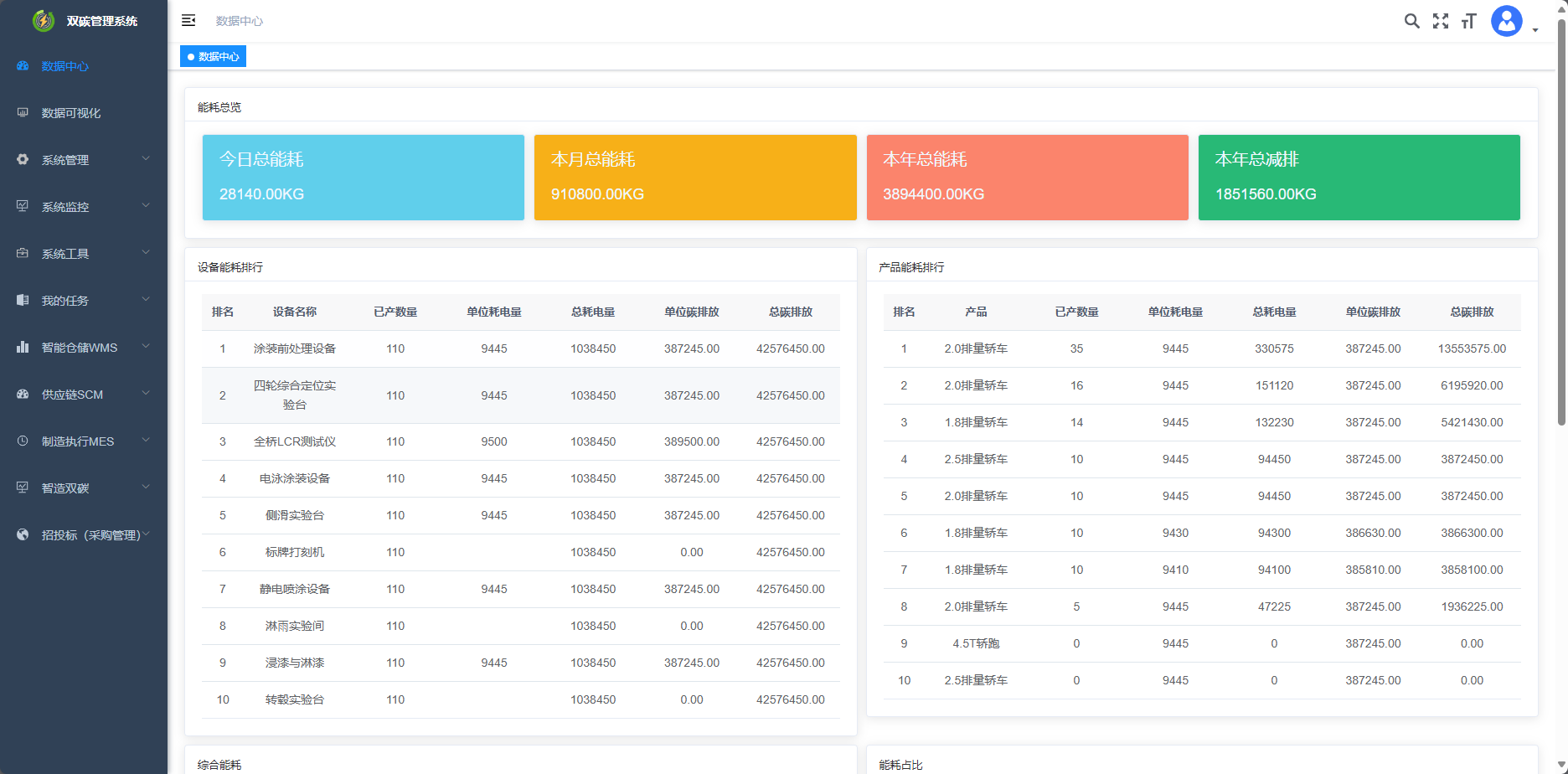1568x774 pixels.
Task: Open the font size tool icon
Action: [x=1468, y=21]
